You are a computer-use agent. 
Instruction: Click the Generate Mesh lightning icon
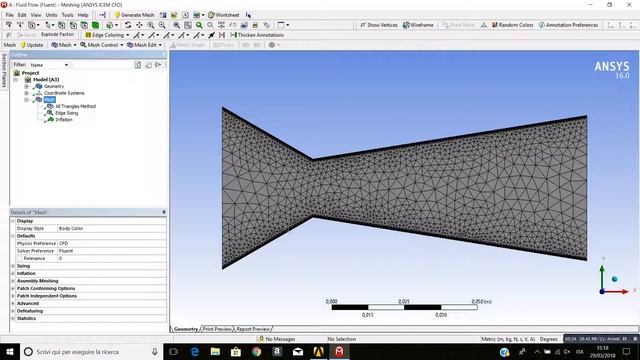pos(117,15)
